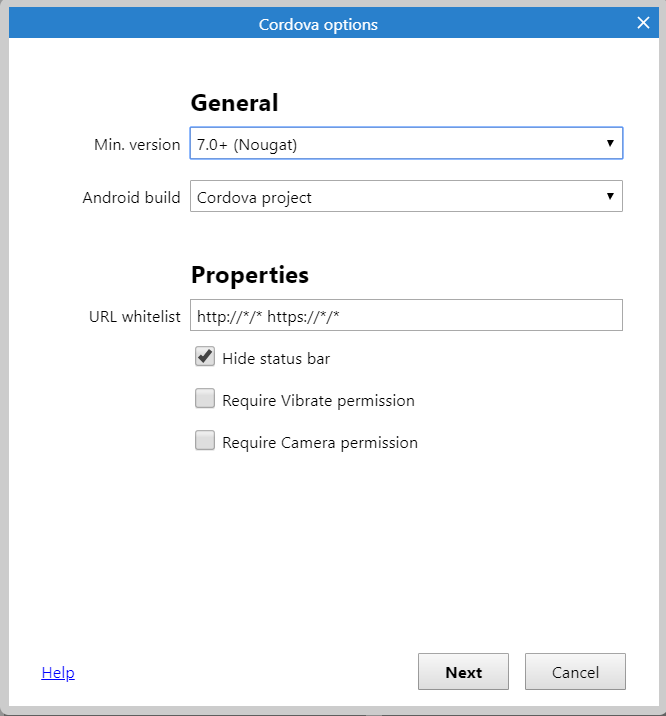This screenshot has height=716, width=666.
Task: Uncheck the Hide status bar checkbox
Action: click(205, 357)
